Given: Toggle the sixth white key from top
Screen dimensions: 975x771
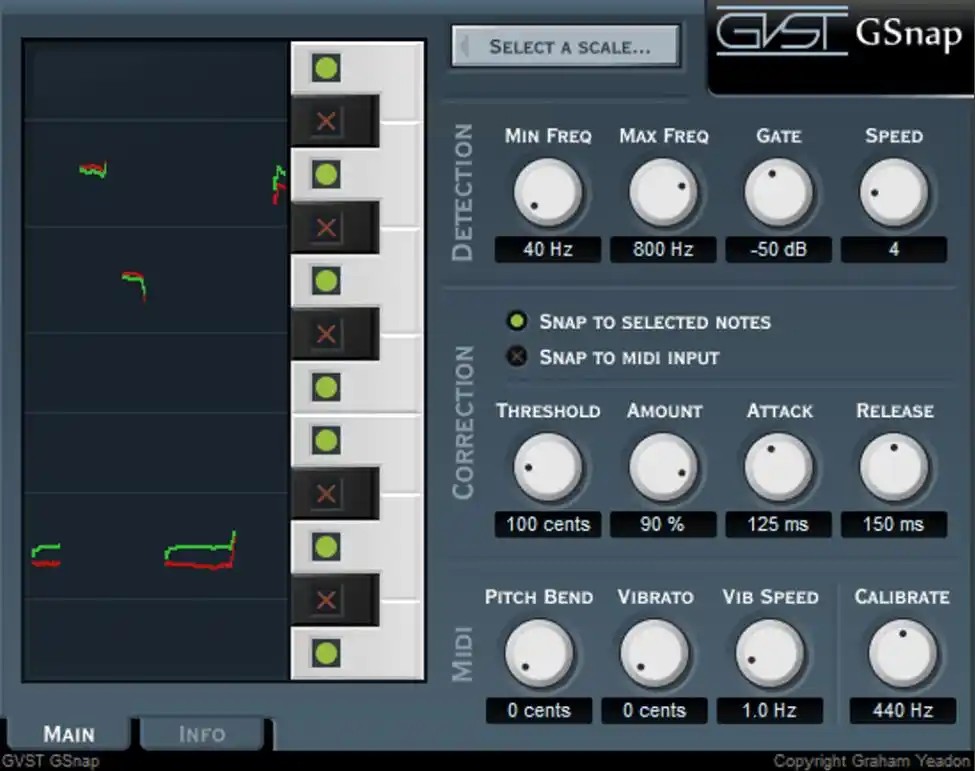Looking at the screenshot, I should point(326,547).
